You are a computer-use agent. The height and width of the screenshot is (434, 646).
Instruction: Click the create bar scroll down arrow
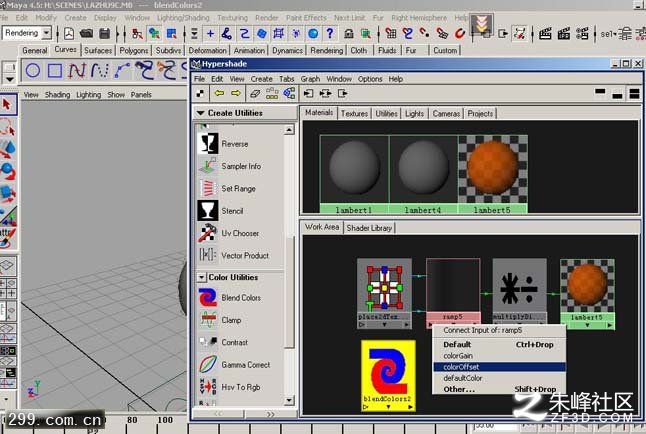(289, 400)
